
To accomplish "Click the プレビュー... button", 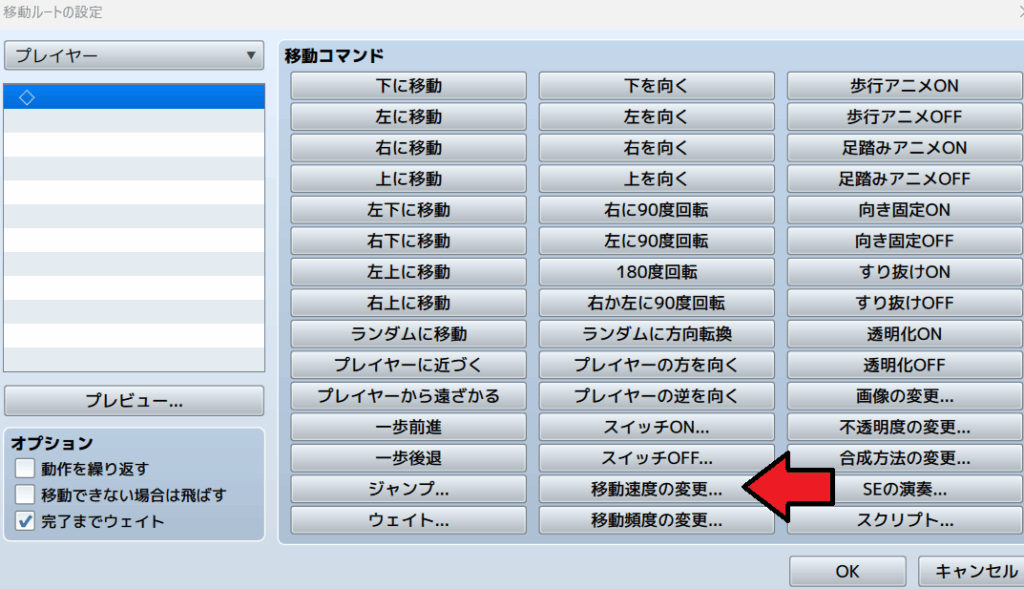I will (x=134, y=400).
